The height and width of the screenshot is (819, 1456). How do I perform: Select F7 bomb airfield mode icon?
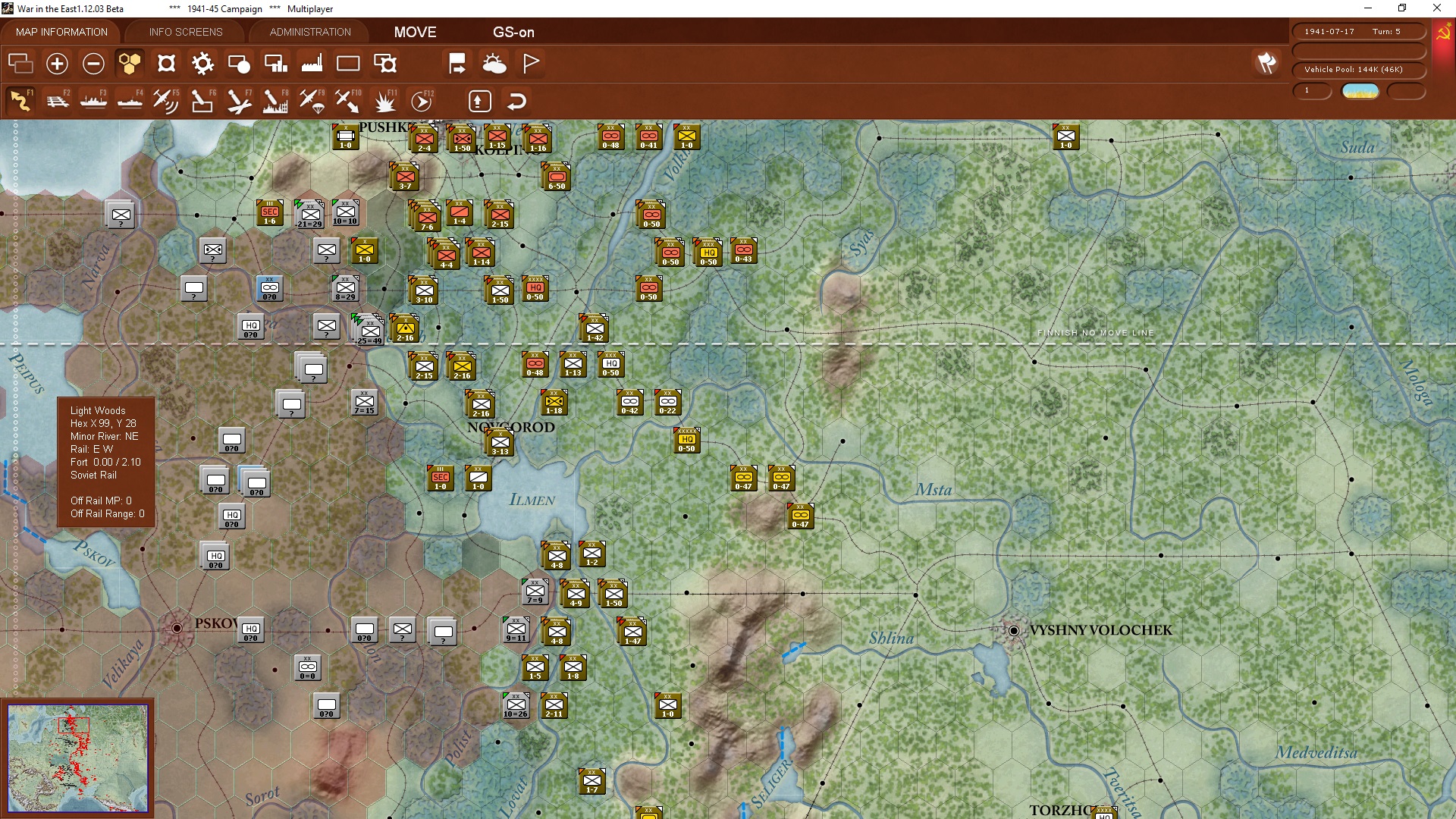click(x=239, y=101)
